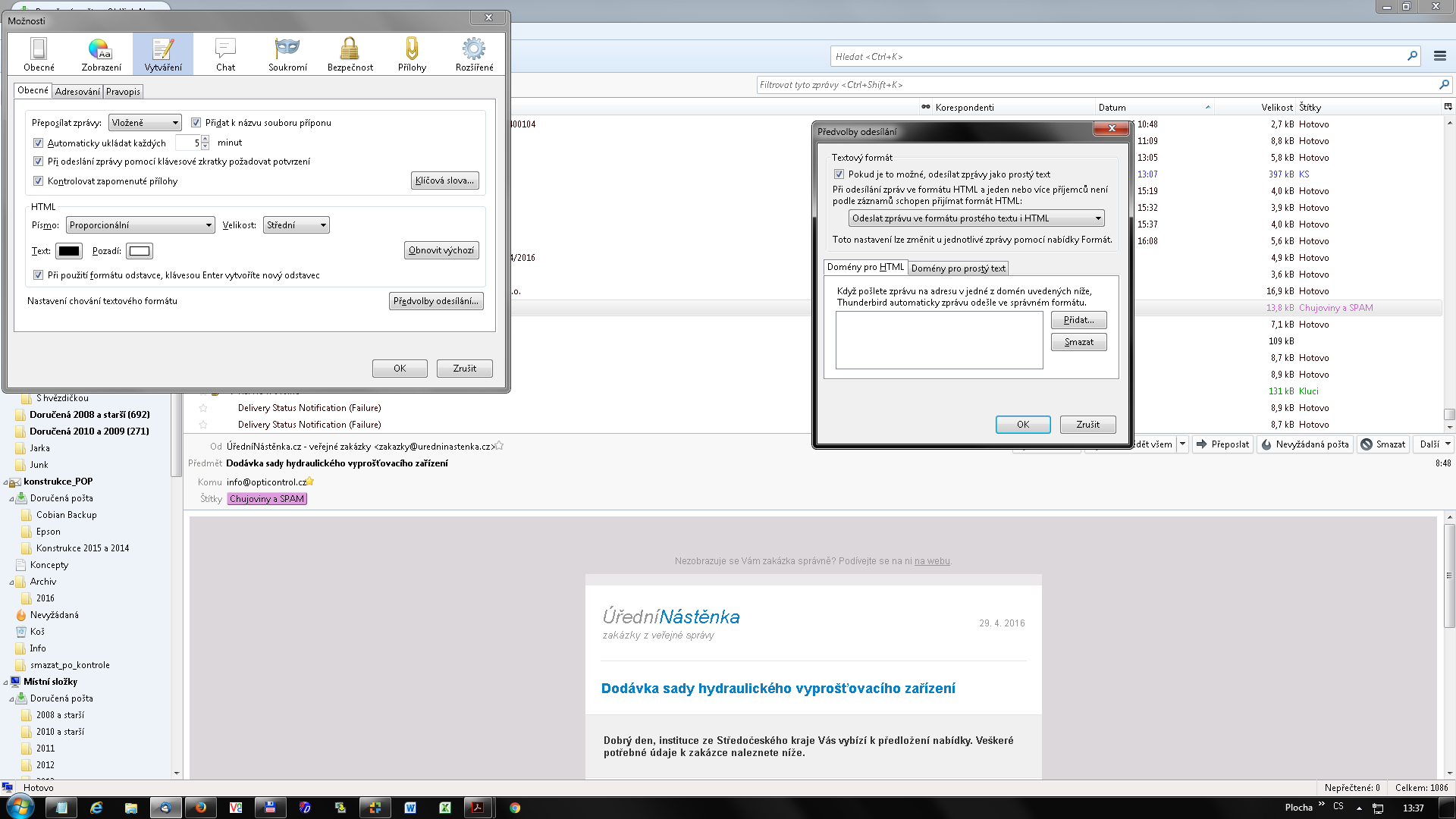This screenshot has height=819, width=1456.
Task: Click the Klíčová slova button
Action: [x=444, y=180]
